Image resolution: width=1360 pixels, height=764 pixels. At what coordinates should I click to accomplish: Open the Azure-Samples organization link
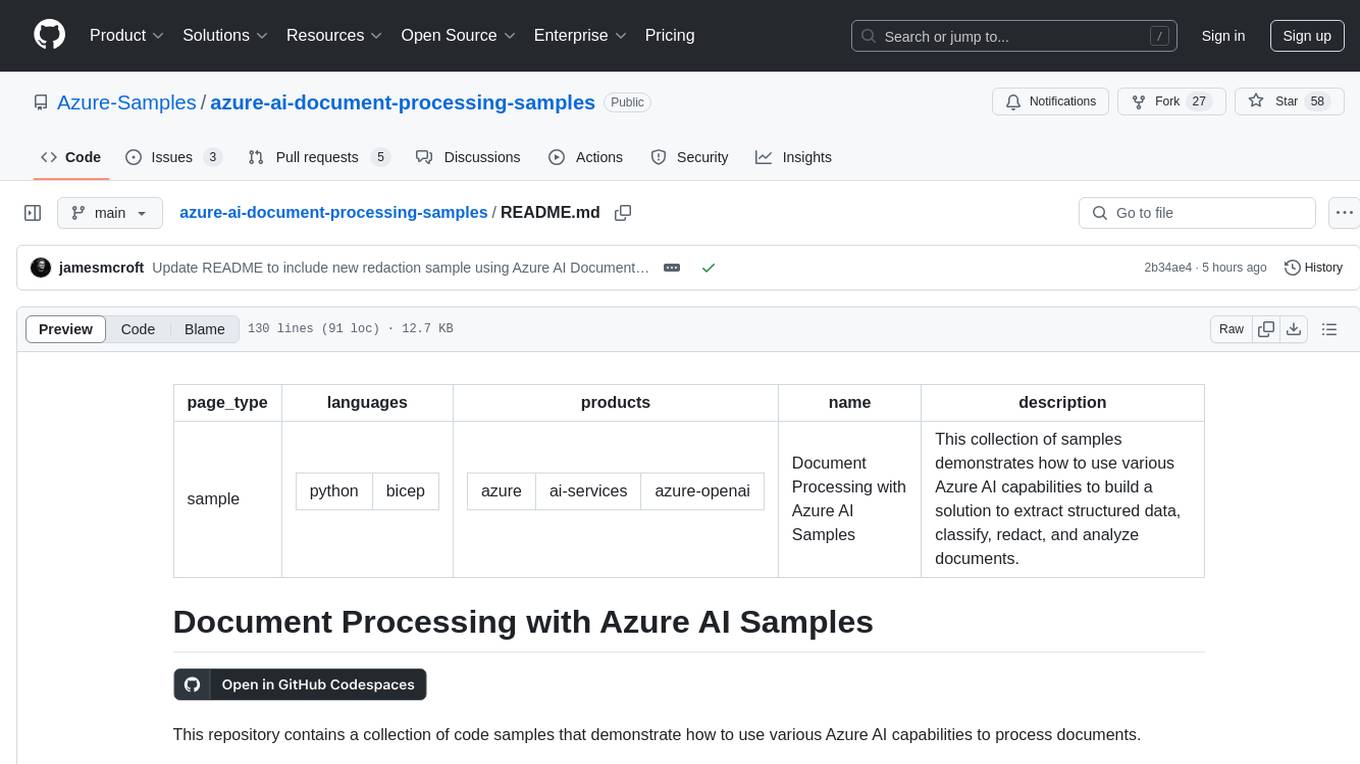[x=126, y=102]
